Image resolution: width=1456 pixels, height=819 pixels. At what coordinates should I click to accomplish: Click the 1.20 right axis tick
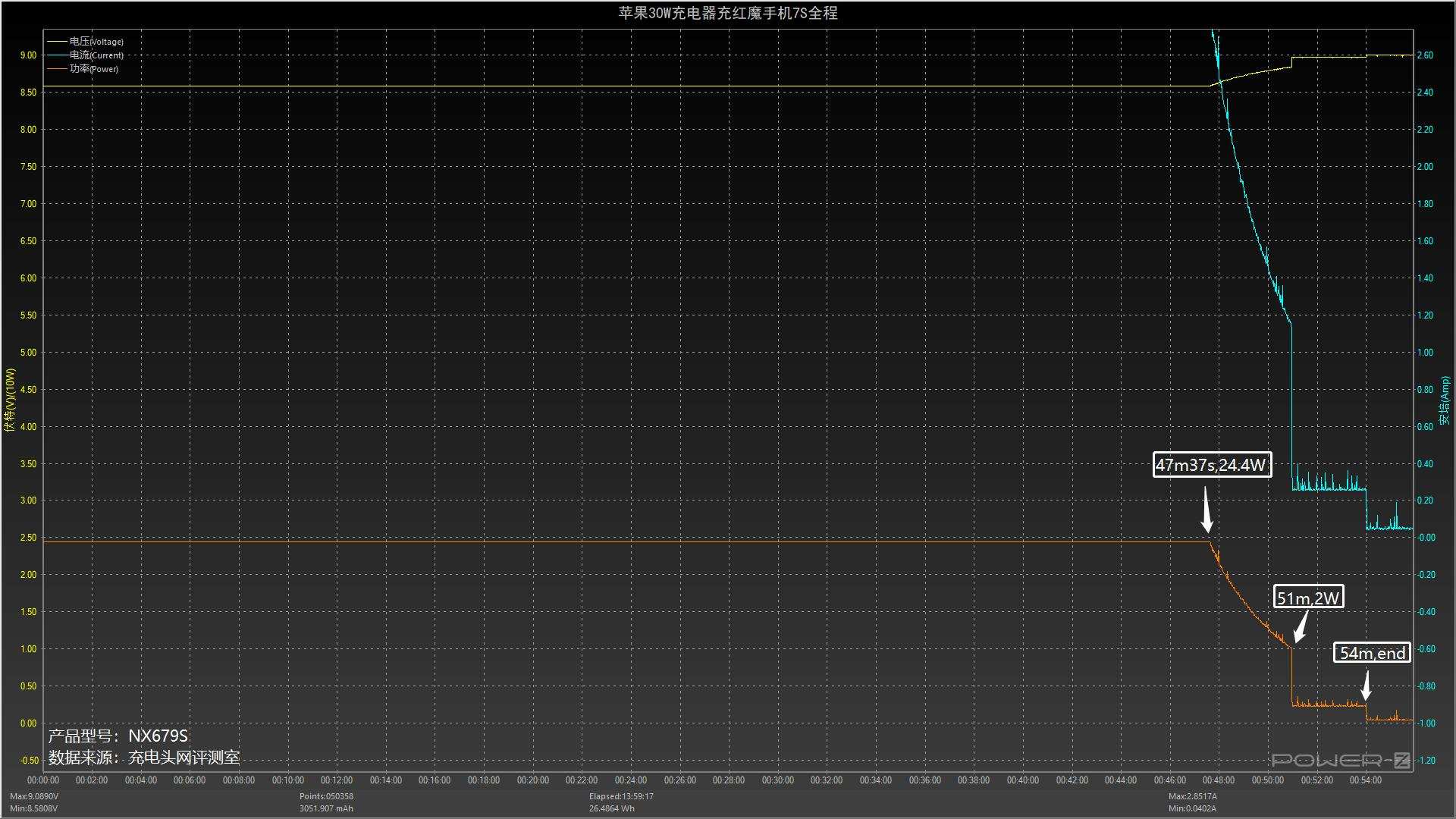click(x=1425, y=315)
